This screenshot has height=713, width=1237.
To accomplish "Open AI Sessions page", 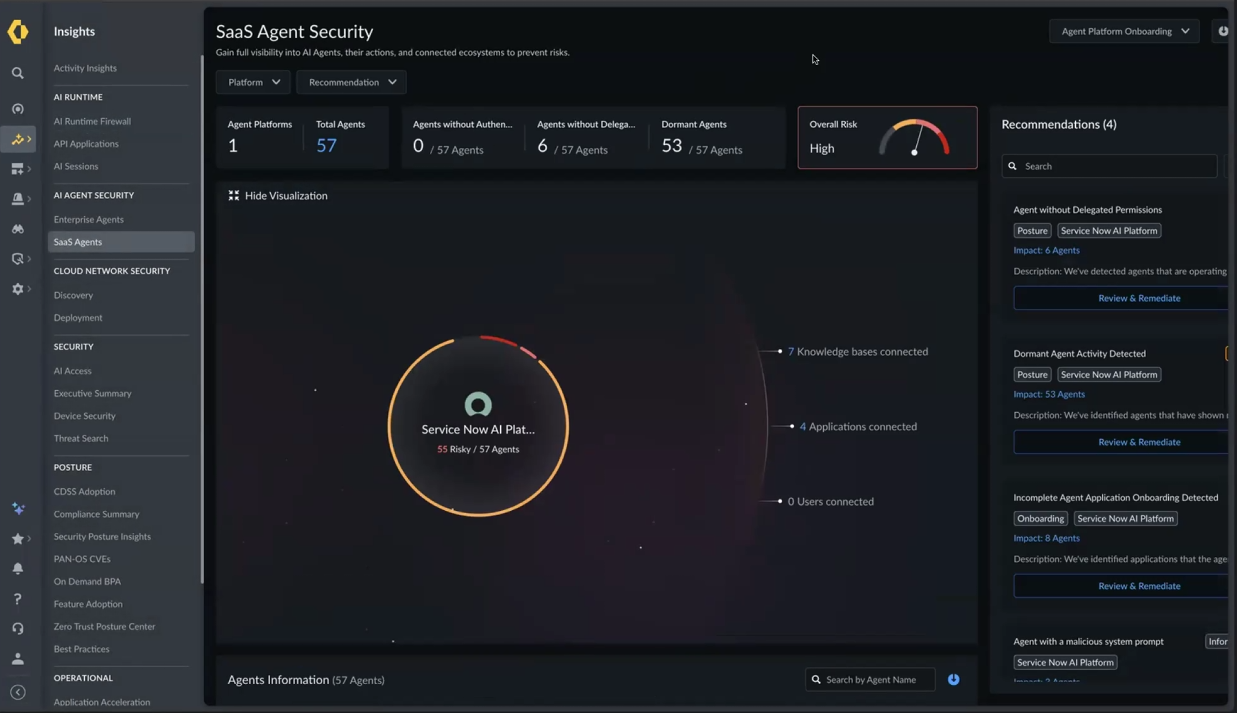I will [x=76, y=166].
